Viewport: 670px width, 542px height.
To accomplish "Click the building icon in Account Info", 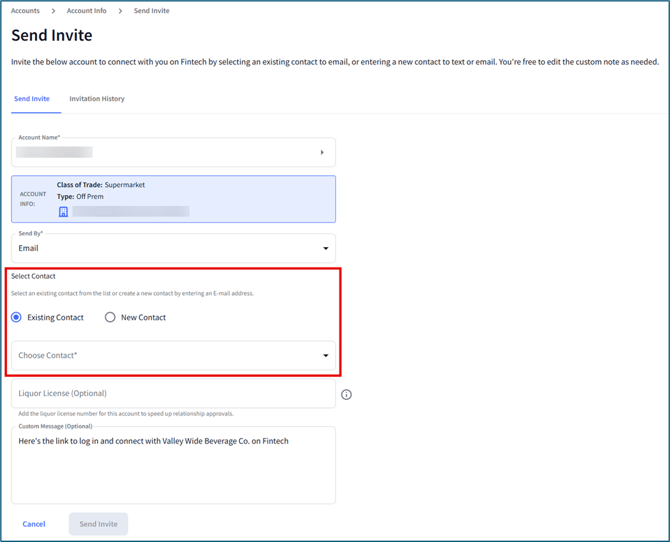I will click(x=63, y=212).
